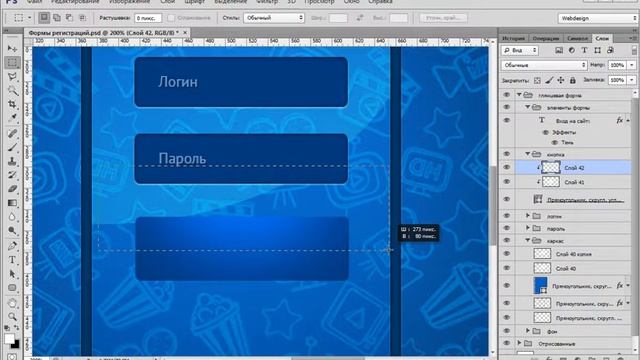The height and width of the screenshot is (360, 640).
Task: Switch to the Символ tab
Action: point(577,38)
